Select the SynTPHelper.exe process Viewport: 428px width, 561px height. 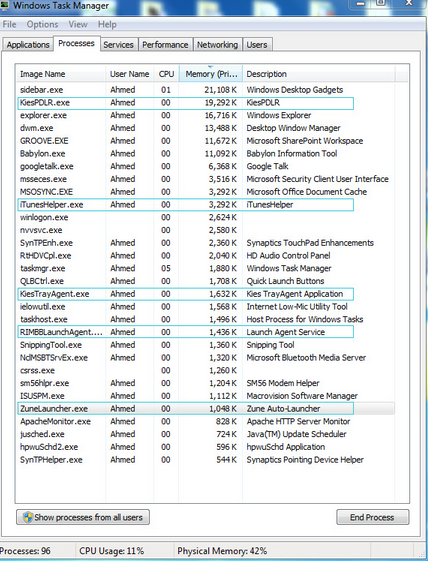(205, 460)
